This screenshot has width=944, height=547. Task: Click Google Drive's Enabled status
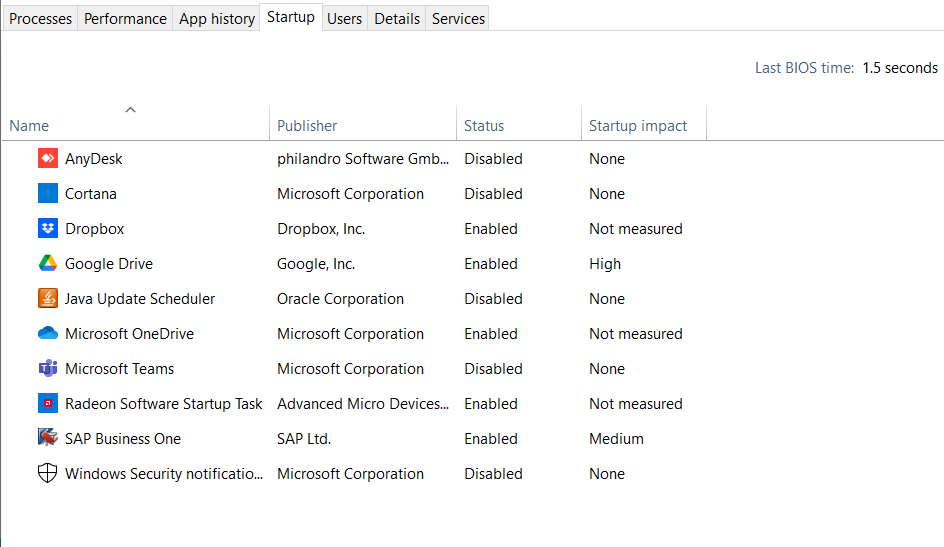click(491, 264)
